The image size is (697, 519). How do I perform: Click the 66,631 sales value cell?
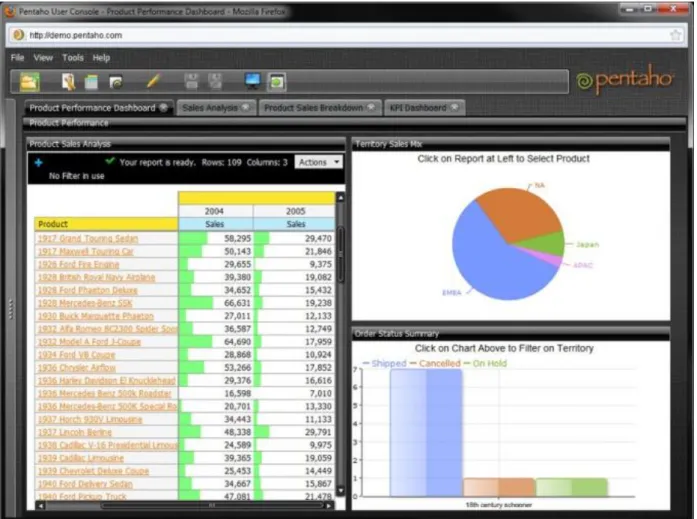[216, 303]
